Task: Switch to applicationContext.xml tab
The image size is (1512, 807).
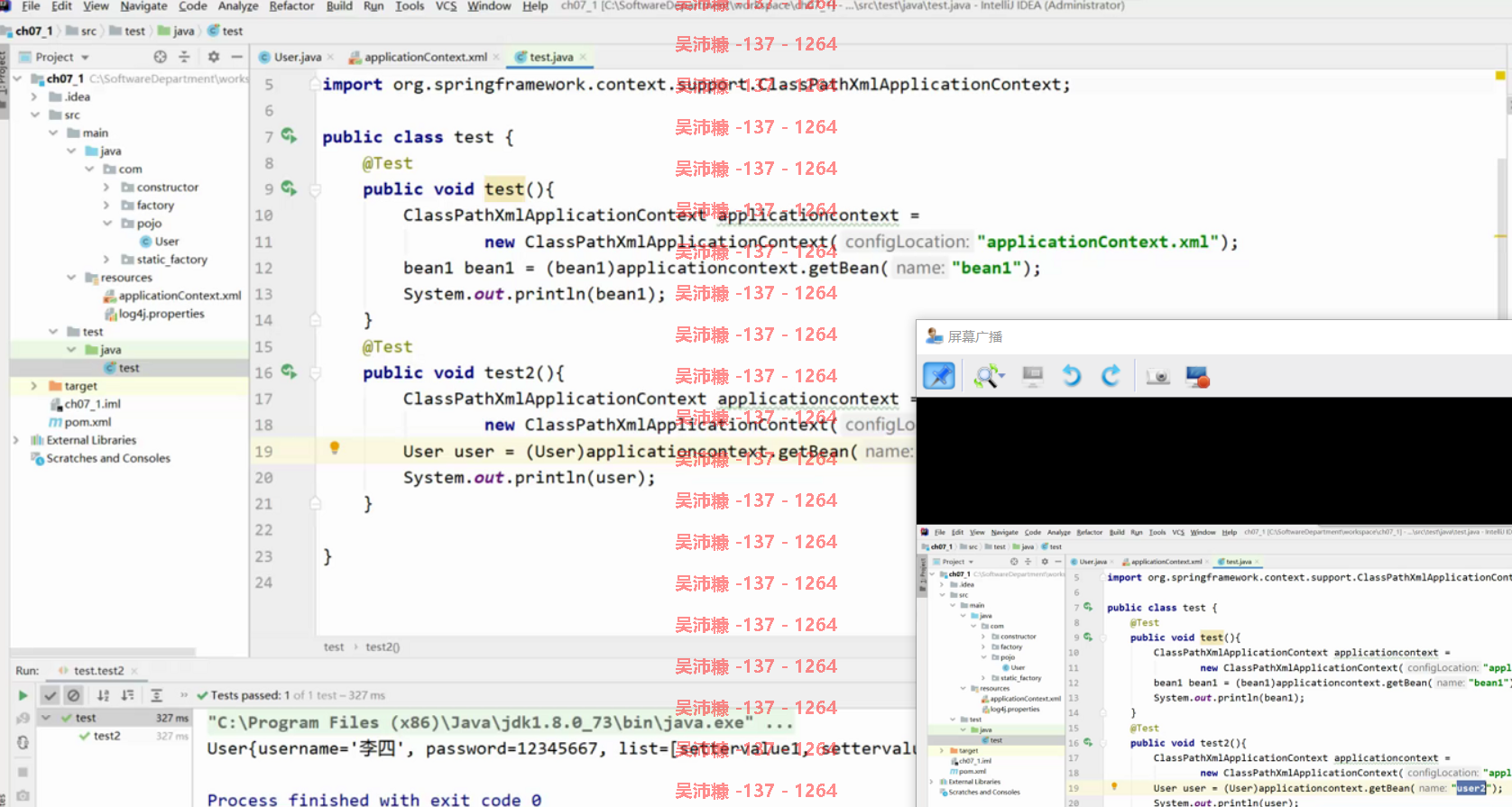Action: (x=425, y=57)
